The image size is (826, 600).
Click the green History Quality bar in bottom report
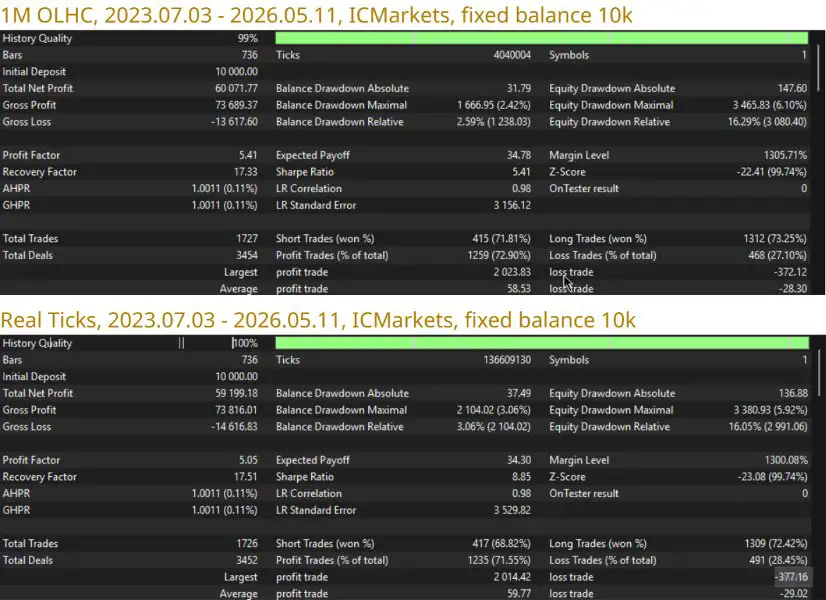coord(542,343)
